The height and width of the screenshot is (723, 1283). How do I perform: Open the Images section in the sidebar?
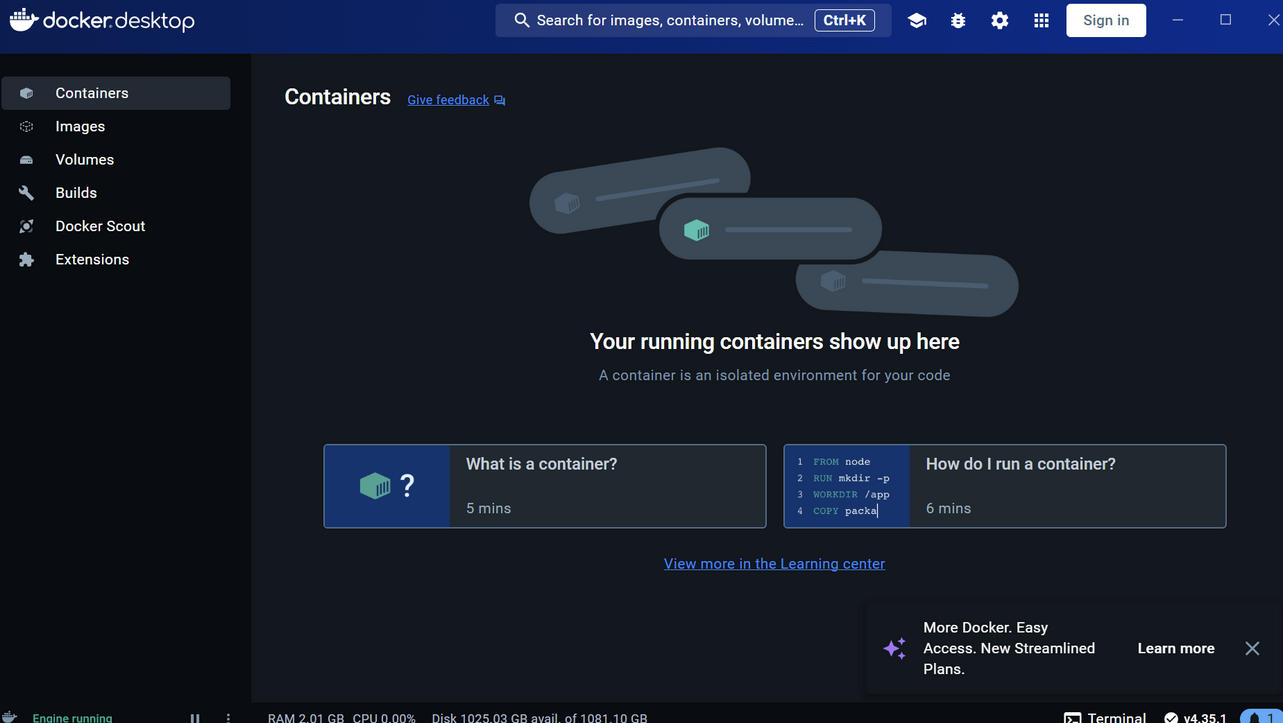116,126
